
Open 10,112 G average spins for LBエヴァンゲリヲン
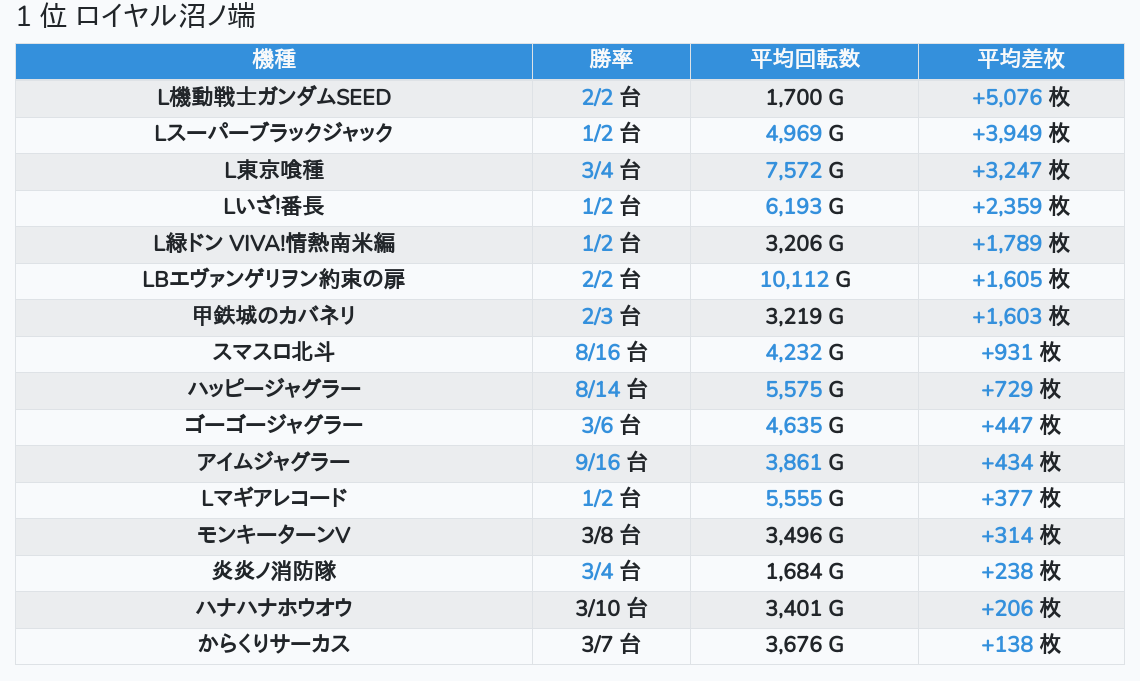tap(805, 280)
